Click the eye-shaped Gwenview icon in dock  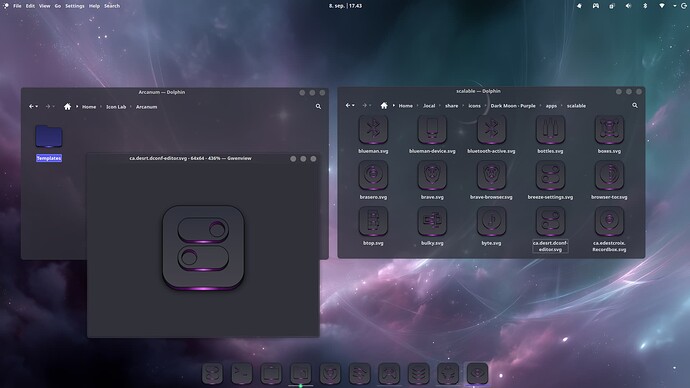[x=477, y=373]
